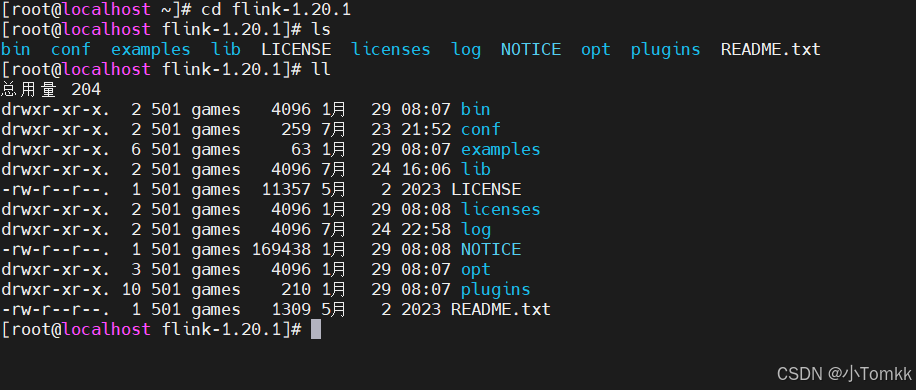
Task: Click "lib" in the ls output row
Action: [x=226, y=50]
